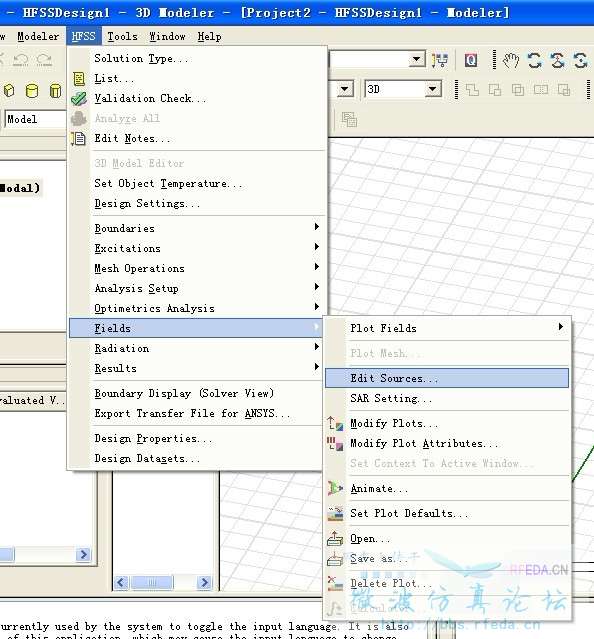Image resolution: width=594 pixels, height=639 pixels.
Task: Expand the Plot Fields submenu
Action: tap(447, 328)
